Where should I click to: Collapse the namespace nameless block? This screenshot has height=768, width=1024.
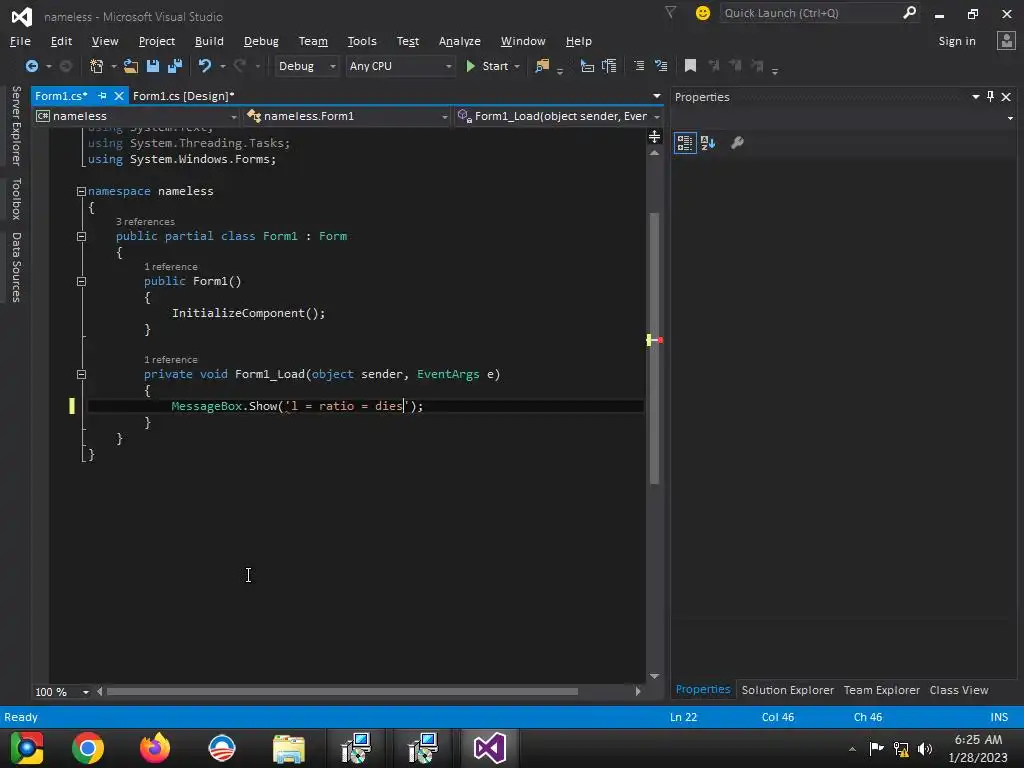coord(81,191)
